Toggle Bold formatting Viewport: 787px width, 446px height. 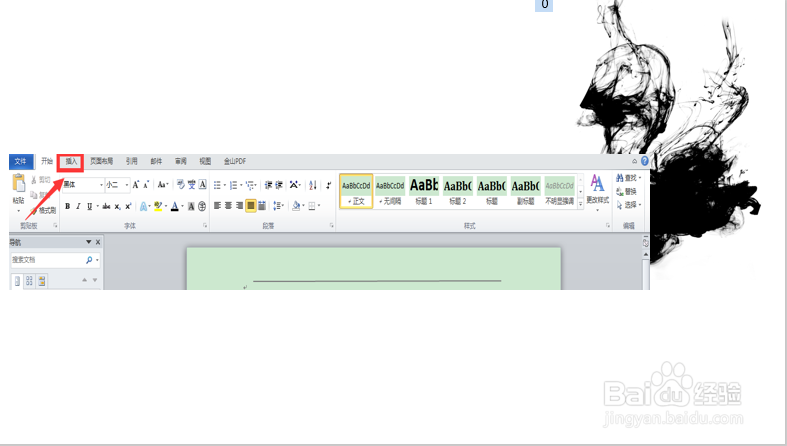tap(68, 206)
